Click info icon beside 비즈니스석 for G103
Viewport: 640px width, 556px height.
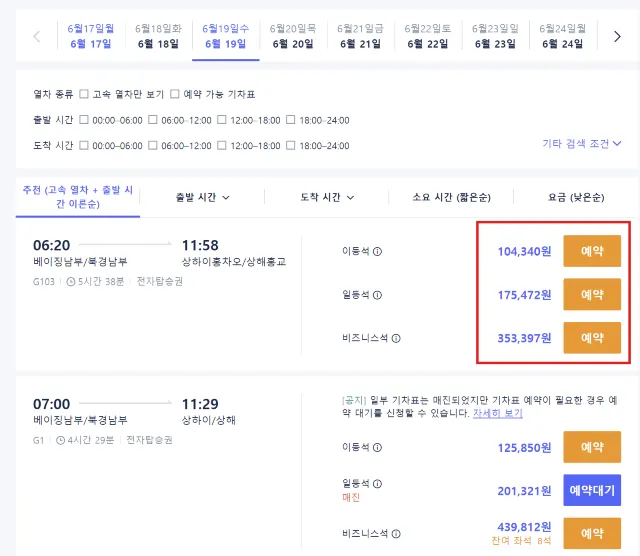click(x=396, y=338)
